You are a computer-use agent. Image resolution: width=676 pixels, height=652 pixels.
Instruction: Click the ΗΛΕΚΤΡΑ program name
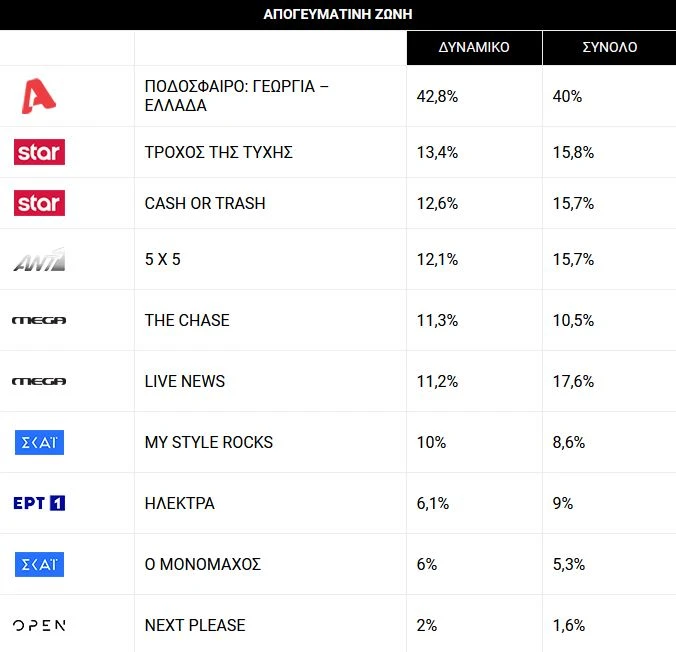tap(179, 503)
